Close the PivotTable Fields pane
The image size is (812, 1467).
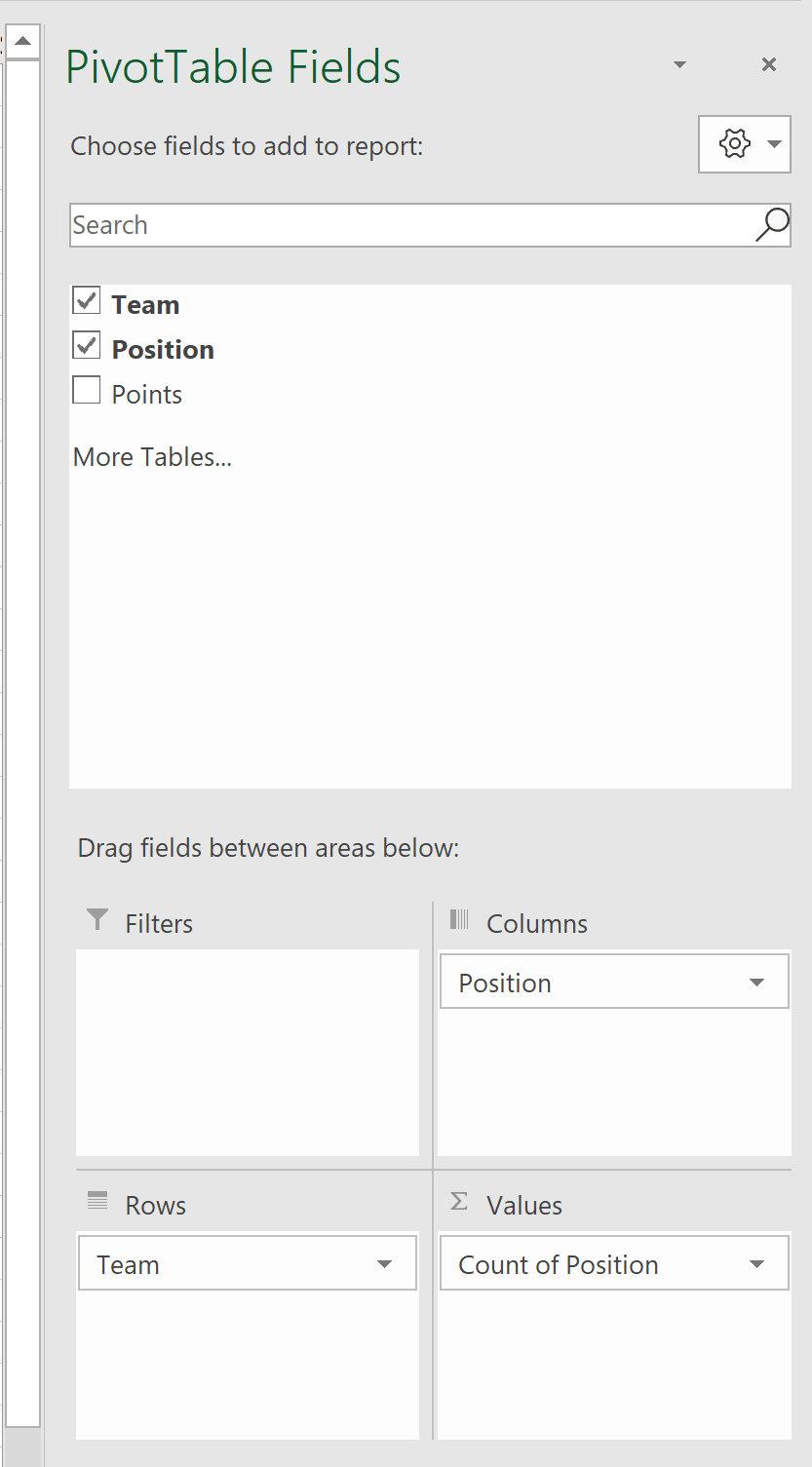tap(769, 64)
